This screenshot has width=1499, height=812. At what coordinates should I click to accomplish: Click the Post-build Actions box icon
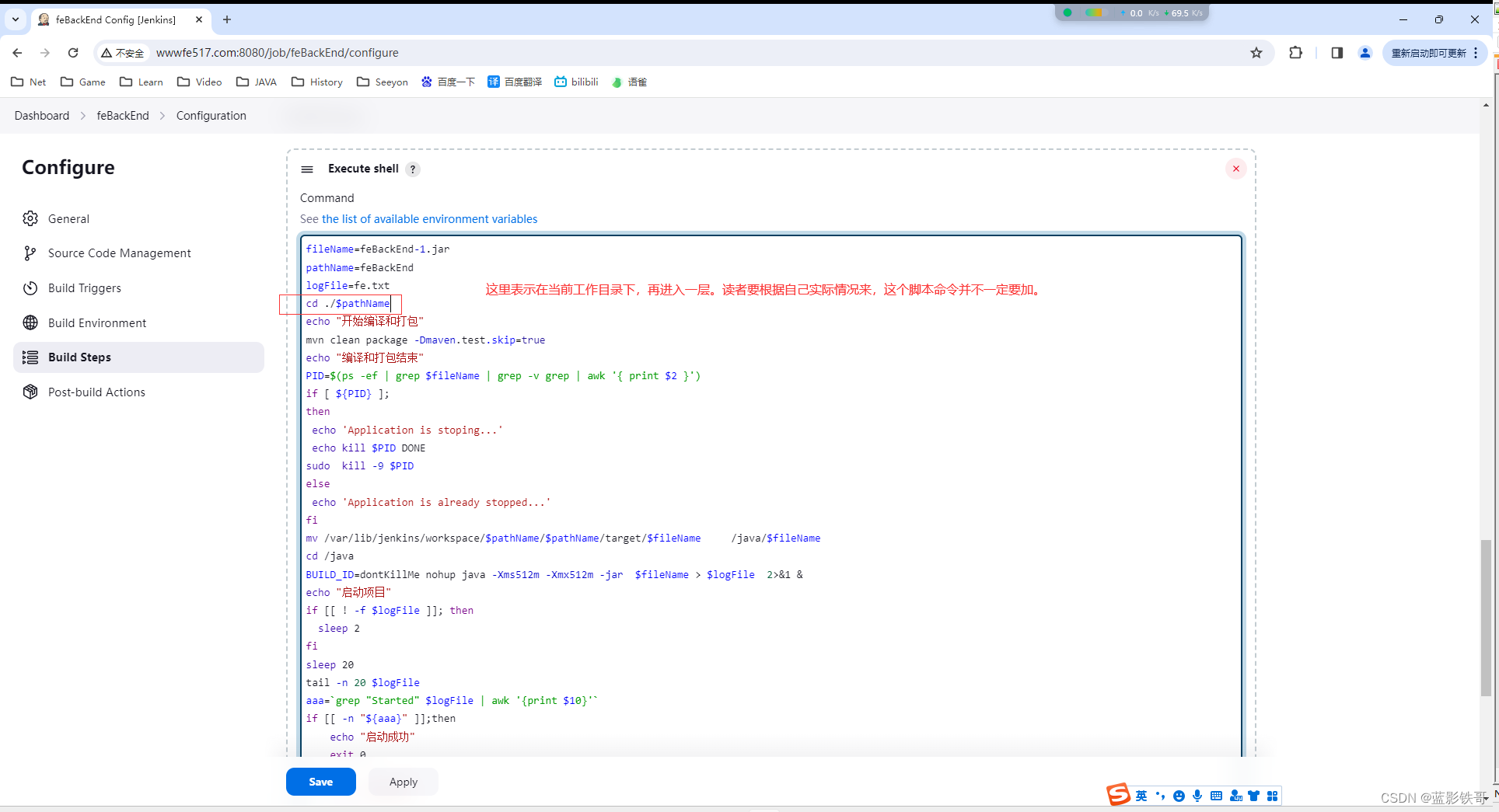(30, 392)
